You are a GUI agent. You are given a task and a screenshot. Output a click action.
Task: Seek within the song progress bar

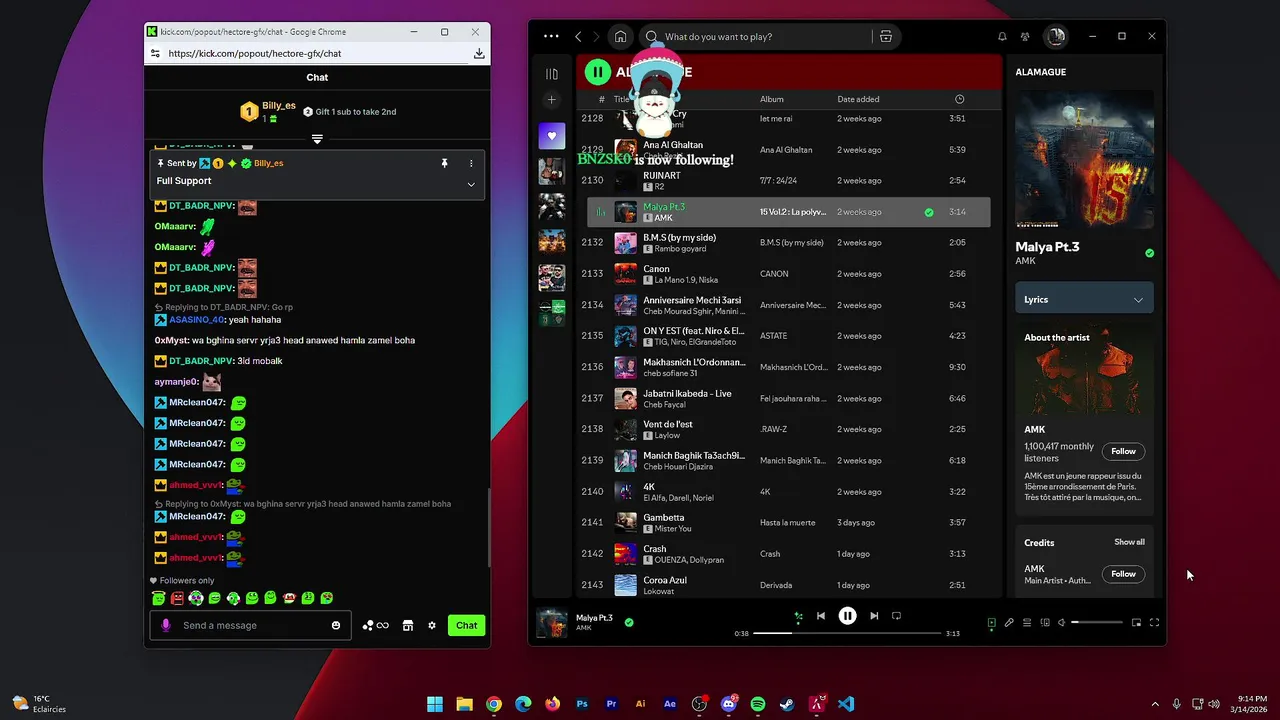tap(847, 633)
